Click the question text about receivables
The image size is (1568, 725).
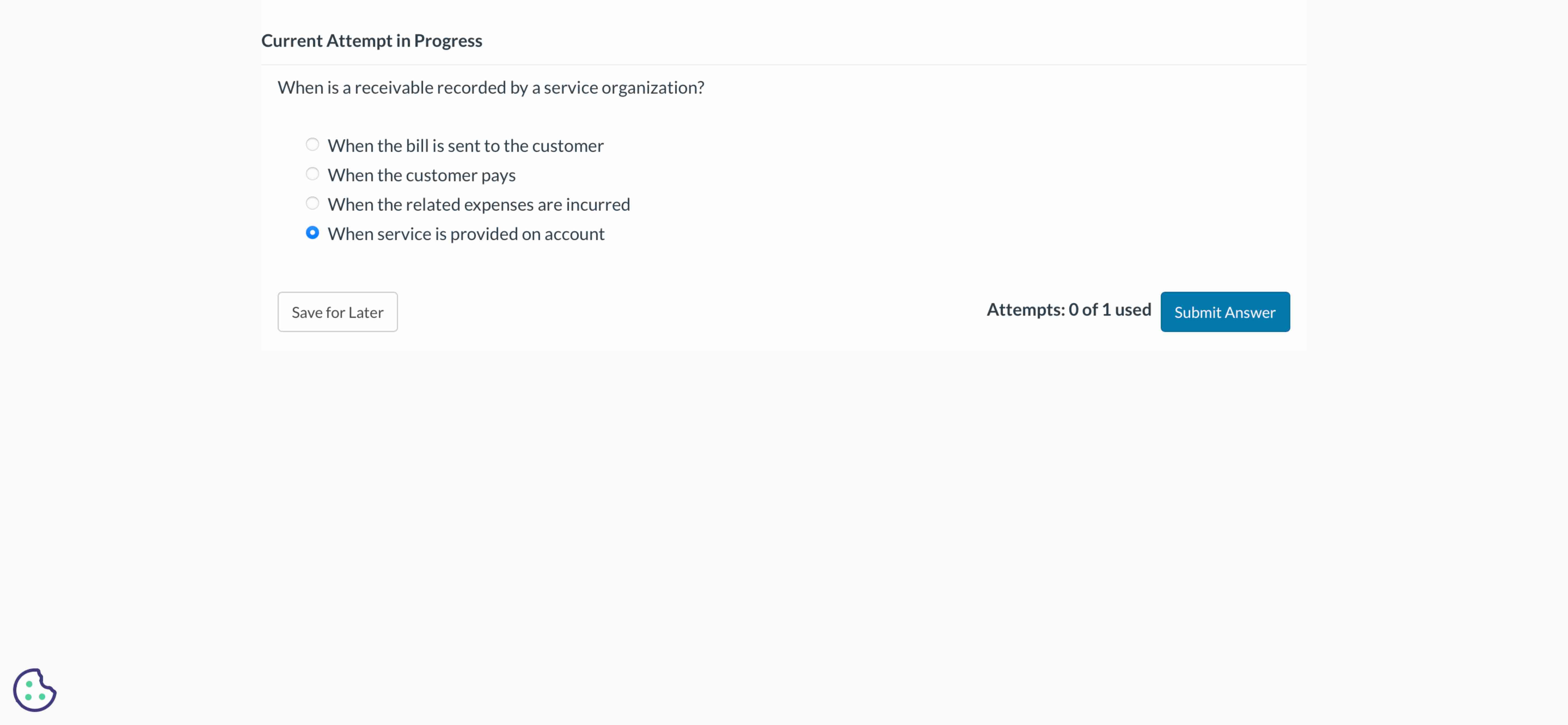(x=491, y=87)
